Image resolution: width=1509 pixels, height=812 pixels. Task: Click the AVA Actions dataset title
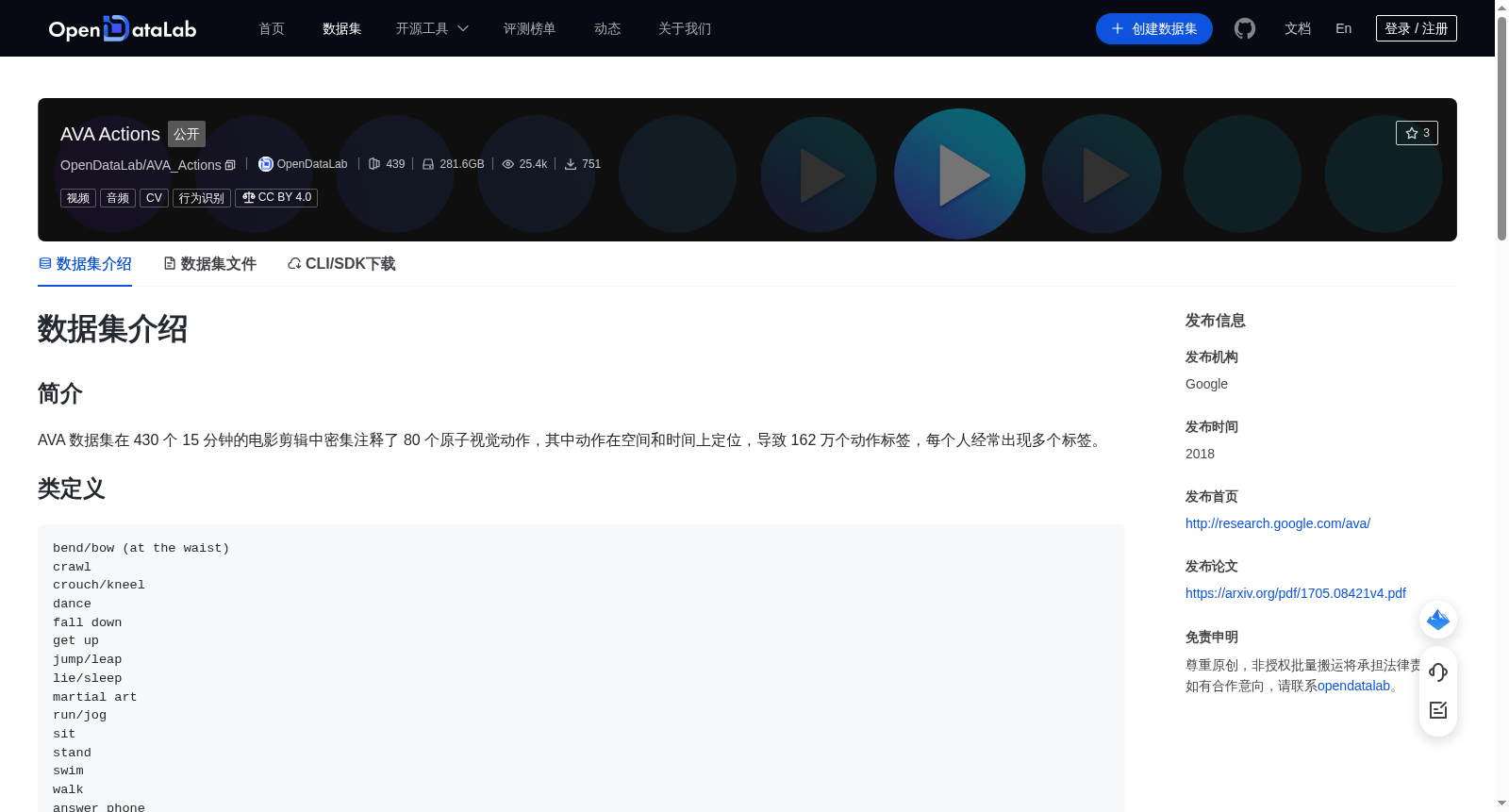click(110, 134)
